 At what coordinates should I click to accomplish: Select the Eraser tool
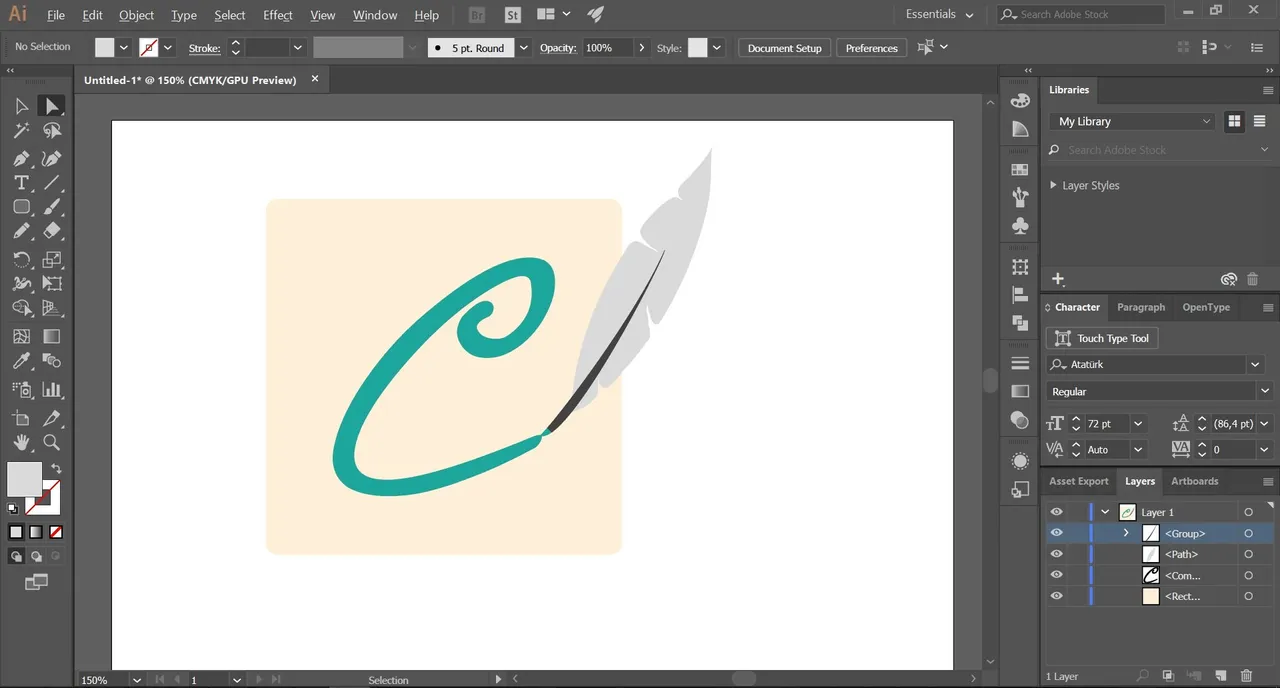(52, 231)
